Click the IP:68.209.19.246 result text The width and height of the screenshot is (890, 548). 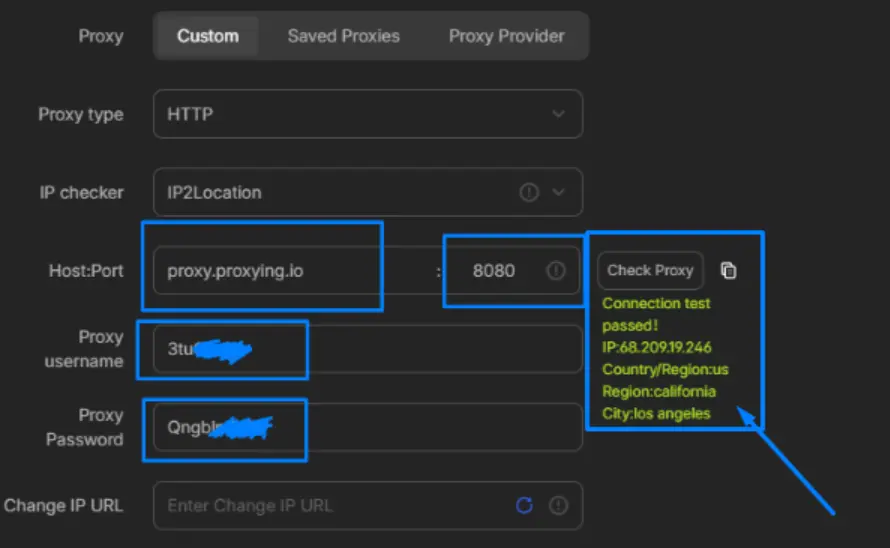(656, 348)
